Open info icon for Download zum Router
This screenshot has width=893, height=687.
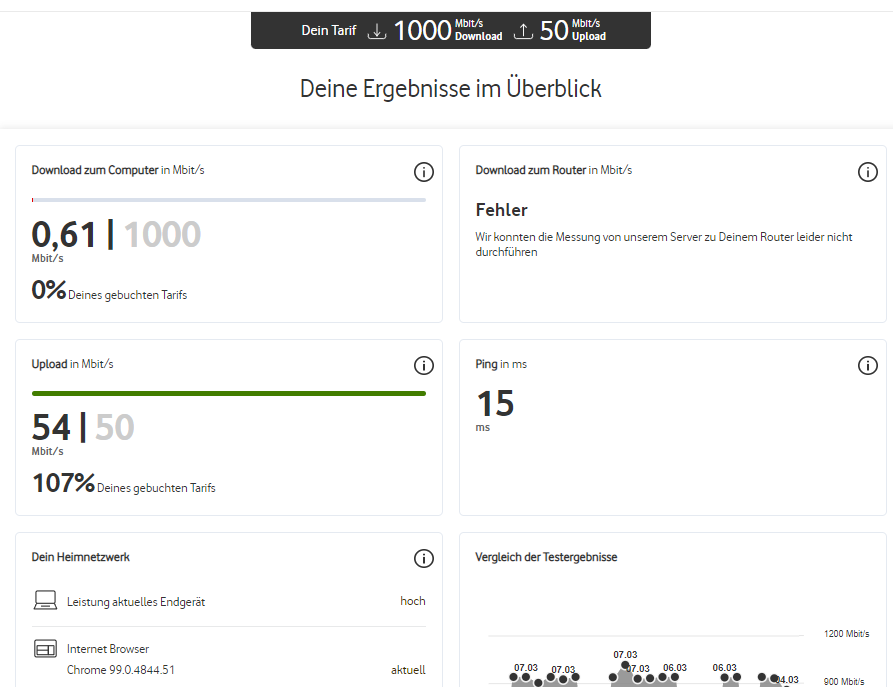[867, 171]
